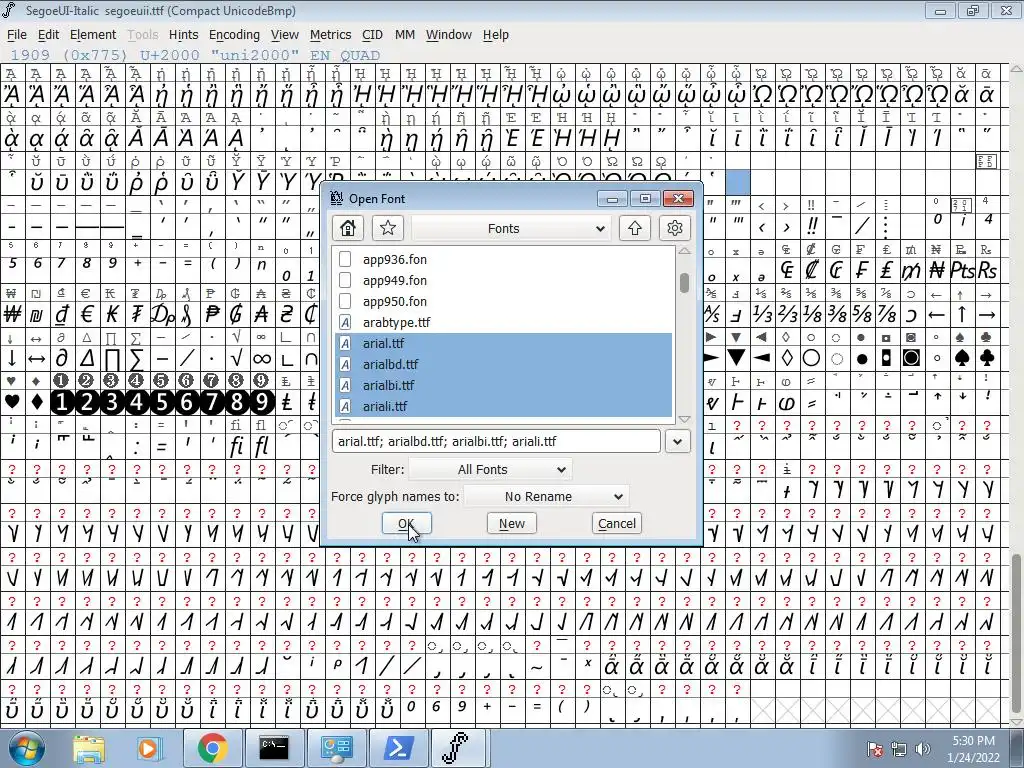Open PowerShell from the taskbar
This screenshot has width=1024, height=768.
398,748
